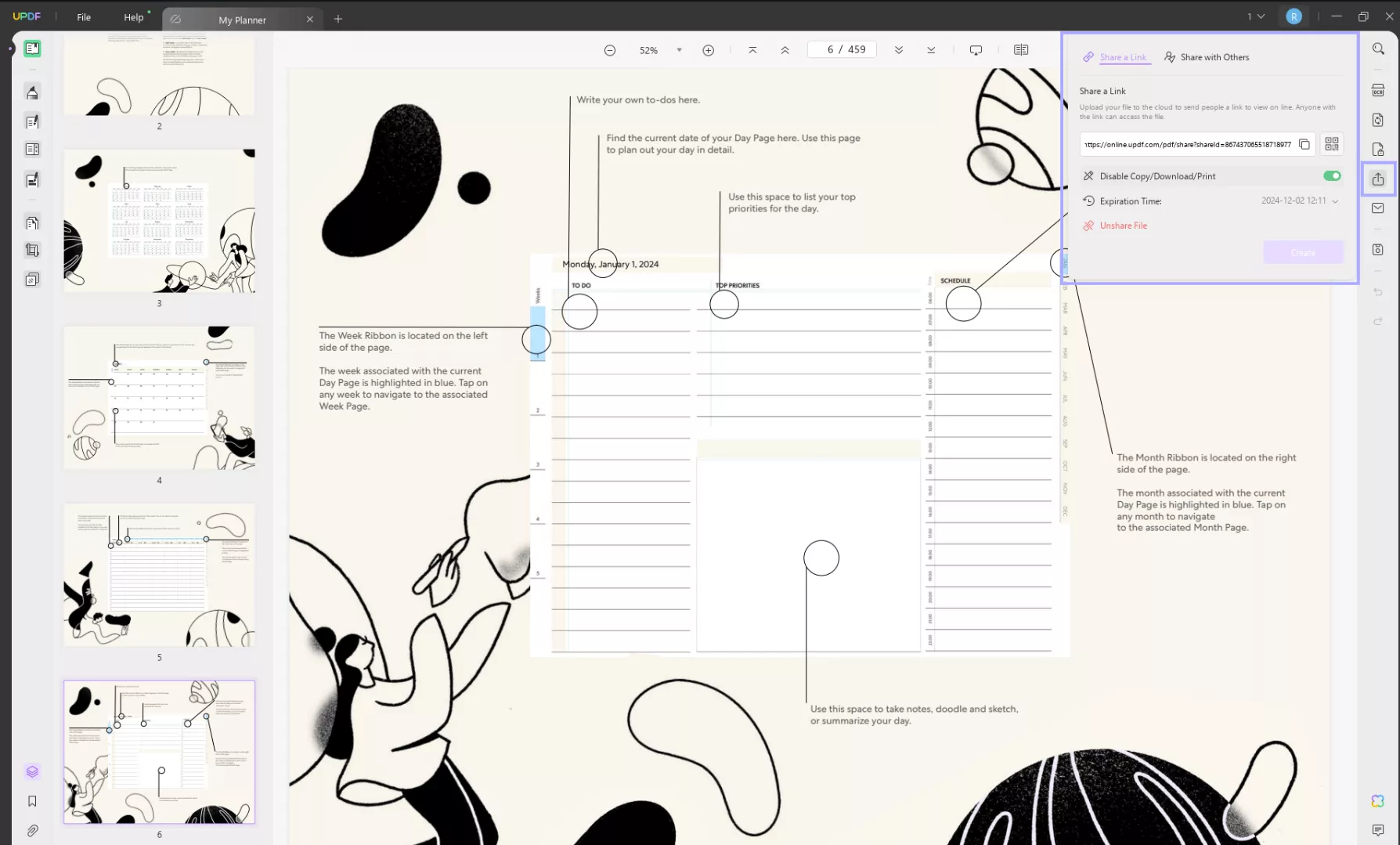
Task: Open the Fill and Sign tool
Action: click(32, 179)
